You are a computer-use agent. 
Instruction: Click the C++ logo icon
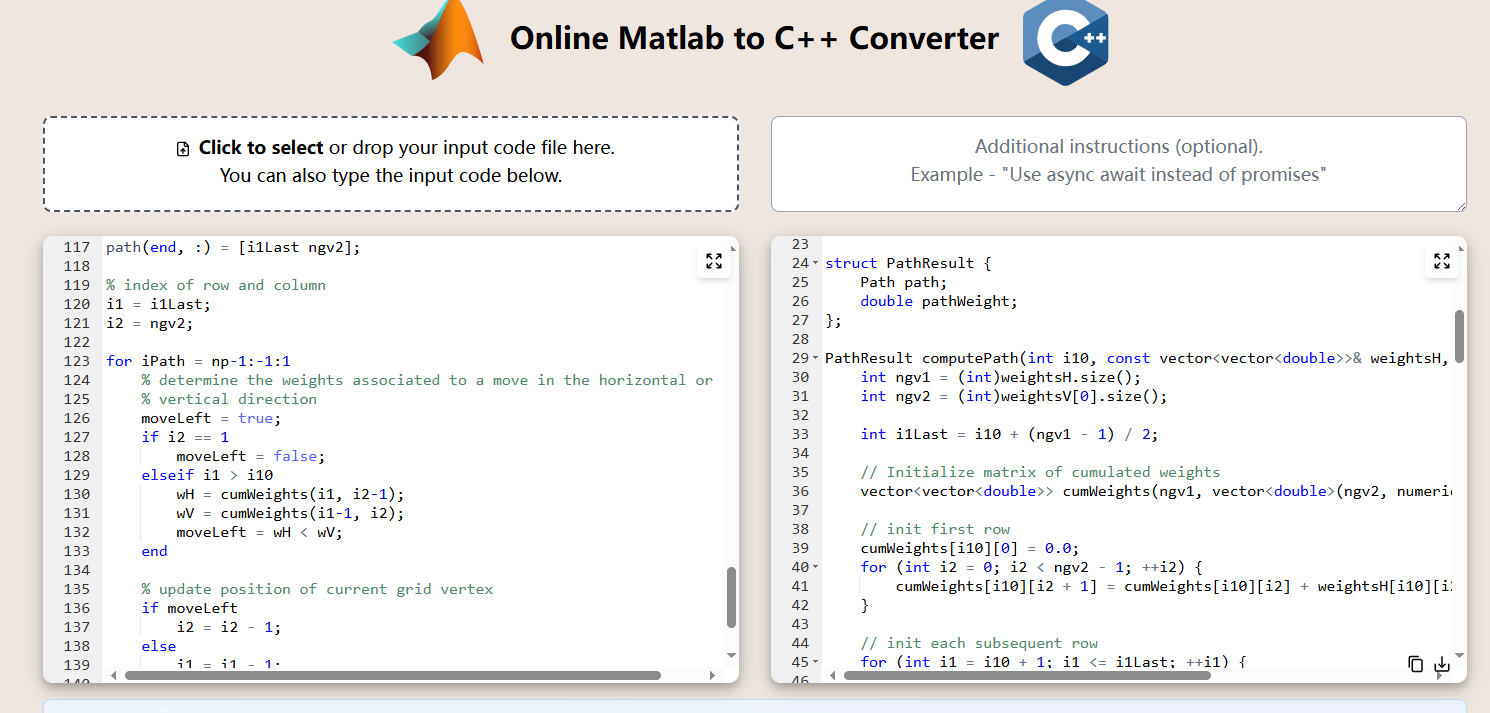tap(1065, 41)
